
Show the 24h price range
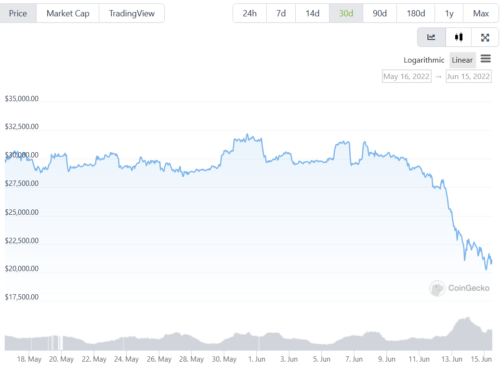tap(250, 13)
